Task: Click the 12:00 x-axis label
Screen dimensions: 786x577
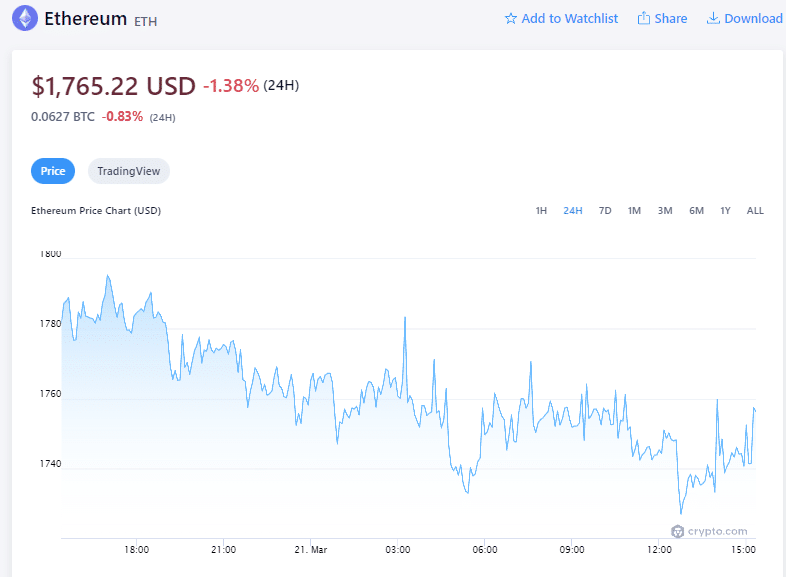Action: point(659,550)
